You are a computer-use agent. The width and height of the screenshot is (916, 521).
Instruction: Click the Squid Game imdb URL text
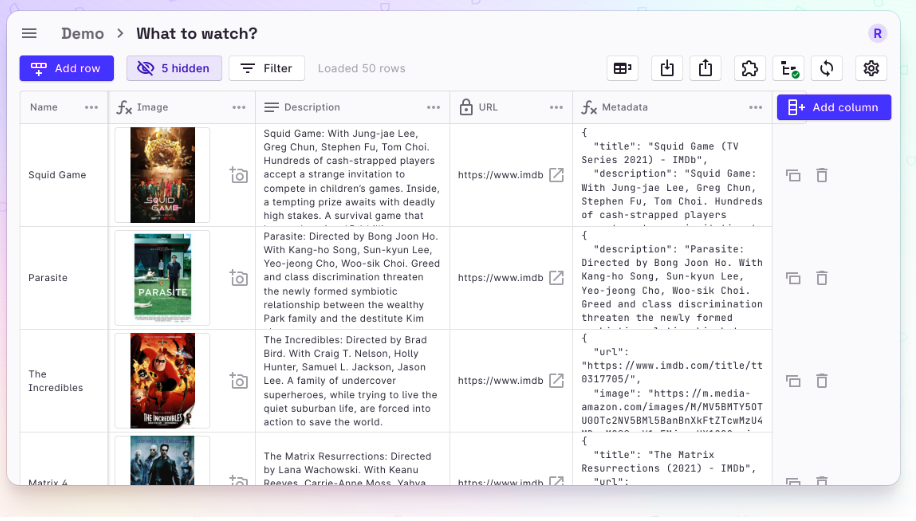click(x=501, y=175)
